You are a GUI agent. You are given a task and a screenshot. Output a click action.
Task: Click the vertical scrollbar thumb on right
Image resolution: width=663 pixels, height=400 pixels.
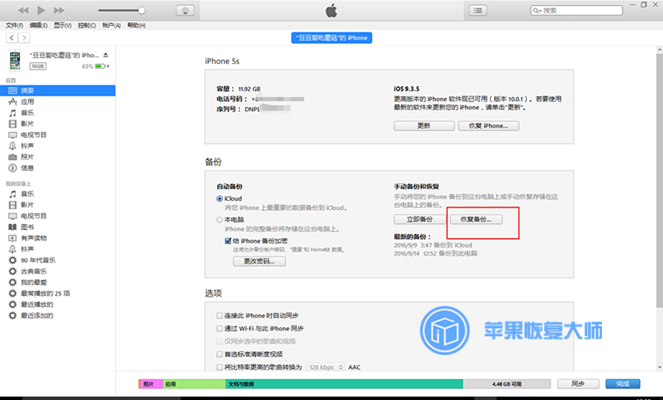tap(659, 180)
